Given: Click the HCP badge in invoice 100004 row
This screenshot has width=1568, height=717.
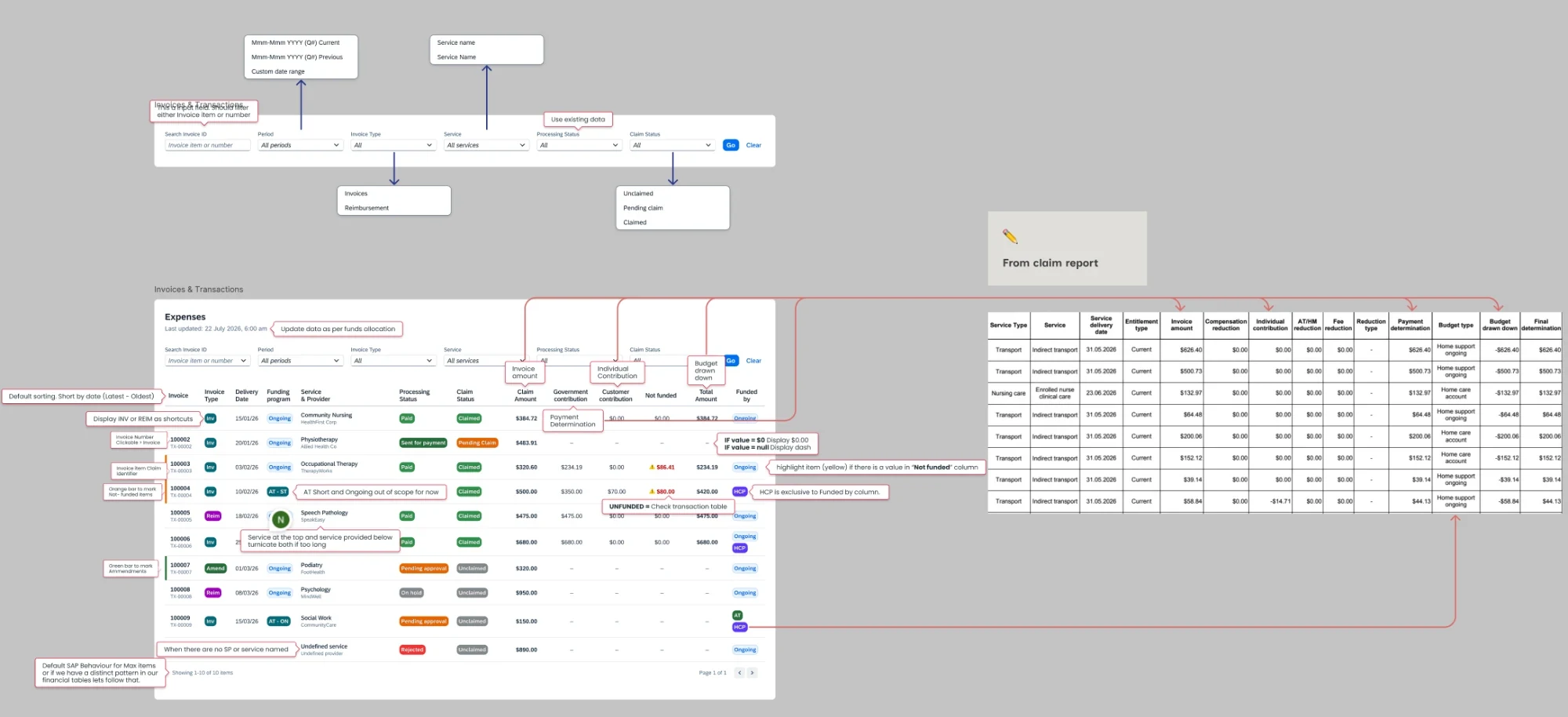Looking at the screenshot, I should (x=739, y=492).
